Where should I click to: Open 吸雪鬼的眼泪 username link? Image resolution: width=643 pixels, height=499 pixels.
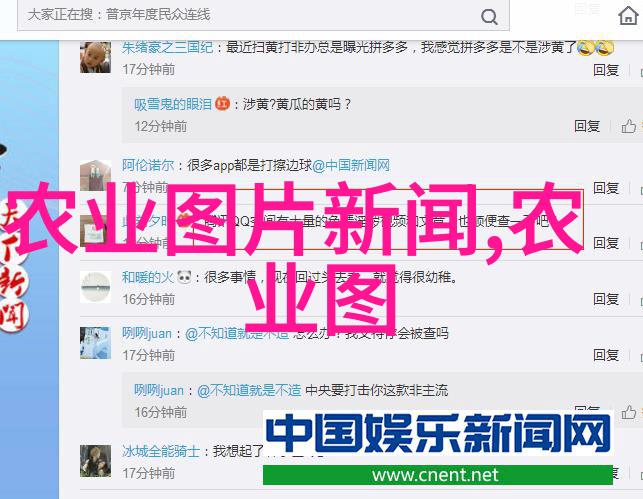pos(173,104)
